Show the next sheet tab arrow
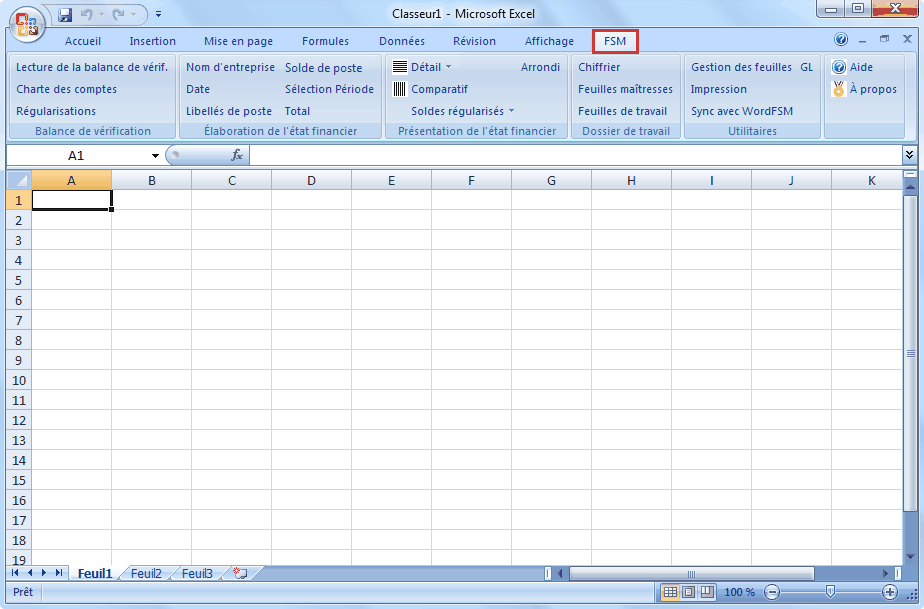The image size is (924, 609). 44,572
